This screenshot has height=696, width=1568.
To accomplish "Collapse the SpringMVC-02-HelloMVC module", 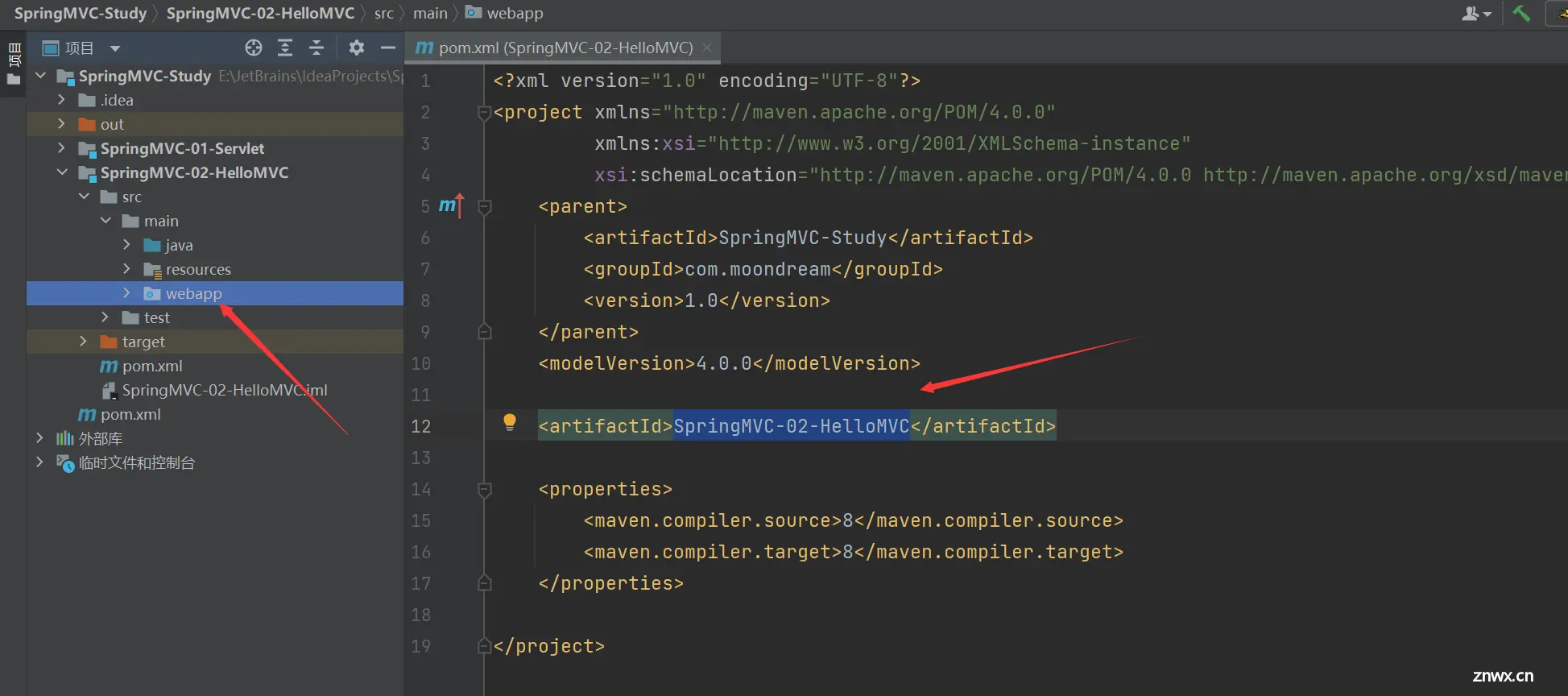I will click(x=62, y=172).
